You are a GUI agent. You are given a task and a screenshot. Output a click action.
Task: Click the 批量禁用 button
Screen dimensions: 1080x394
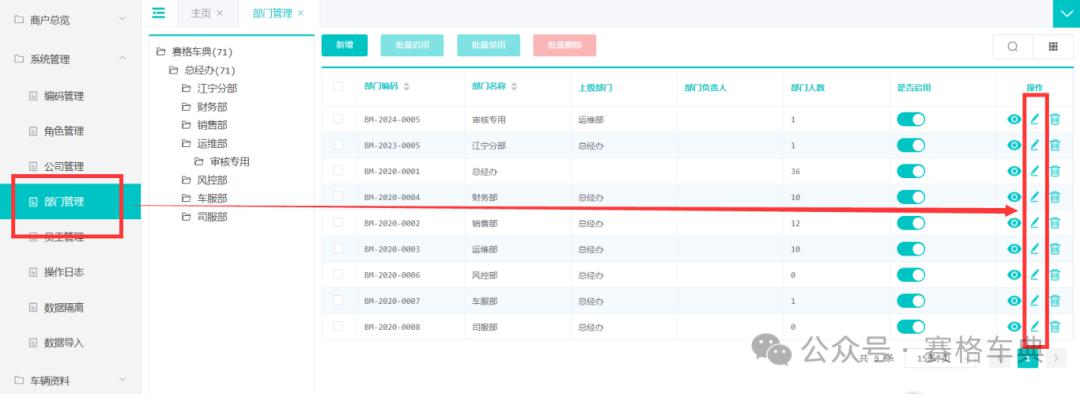point(488,45)
